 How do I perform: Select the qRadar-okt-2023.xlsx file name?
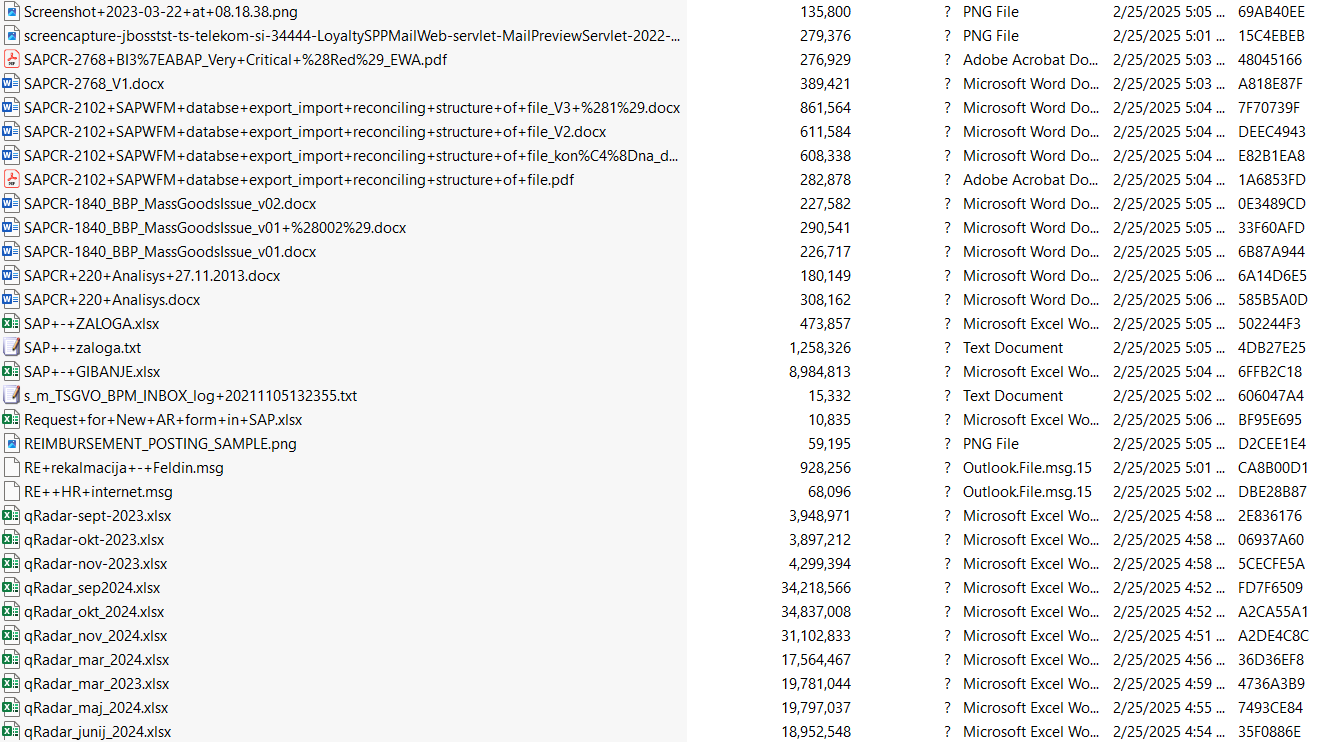94,540
